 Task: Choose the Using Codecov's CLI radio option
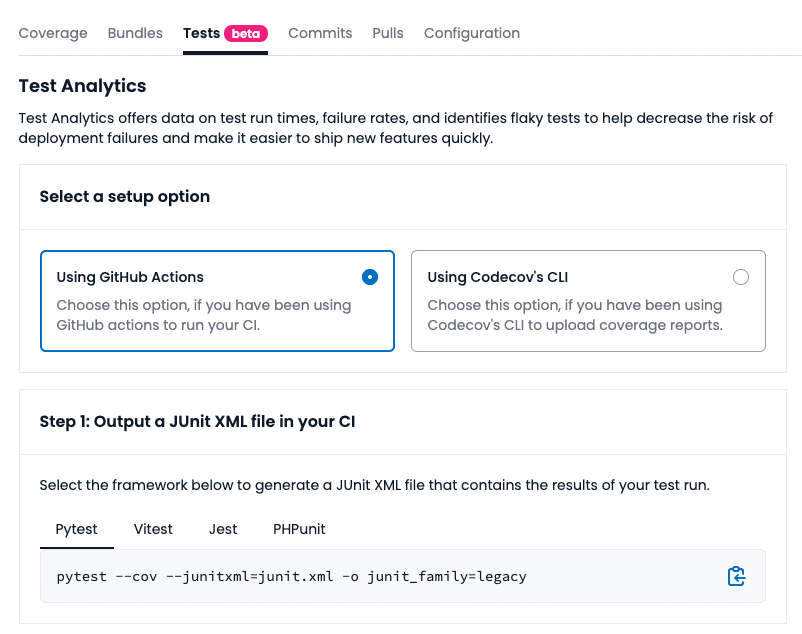tap(740, 277)
